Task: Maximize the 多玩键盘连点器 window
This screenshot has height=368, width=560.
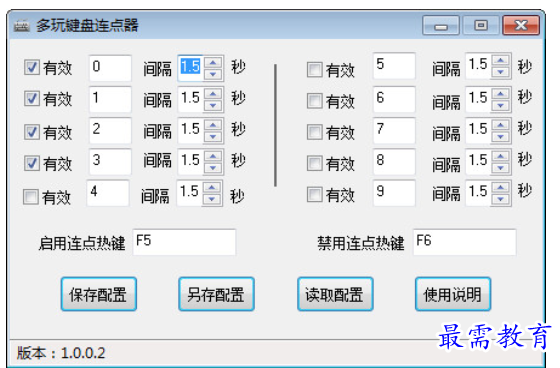Action: click(x=481, y=25)
